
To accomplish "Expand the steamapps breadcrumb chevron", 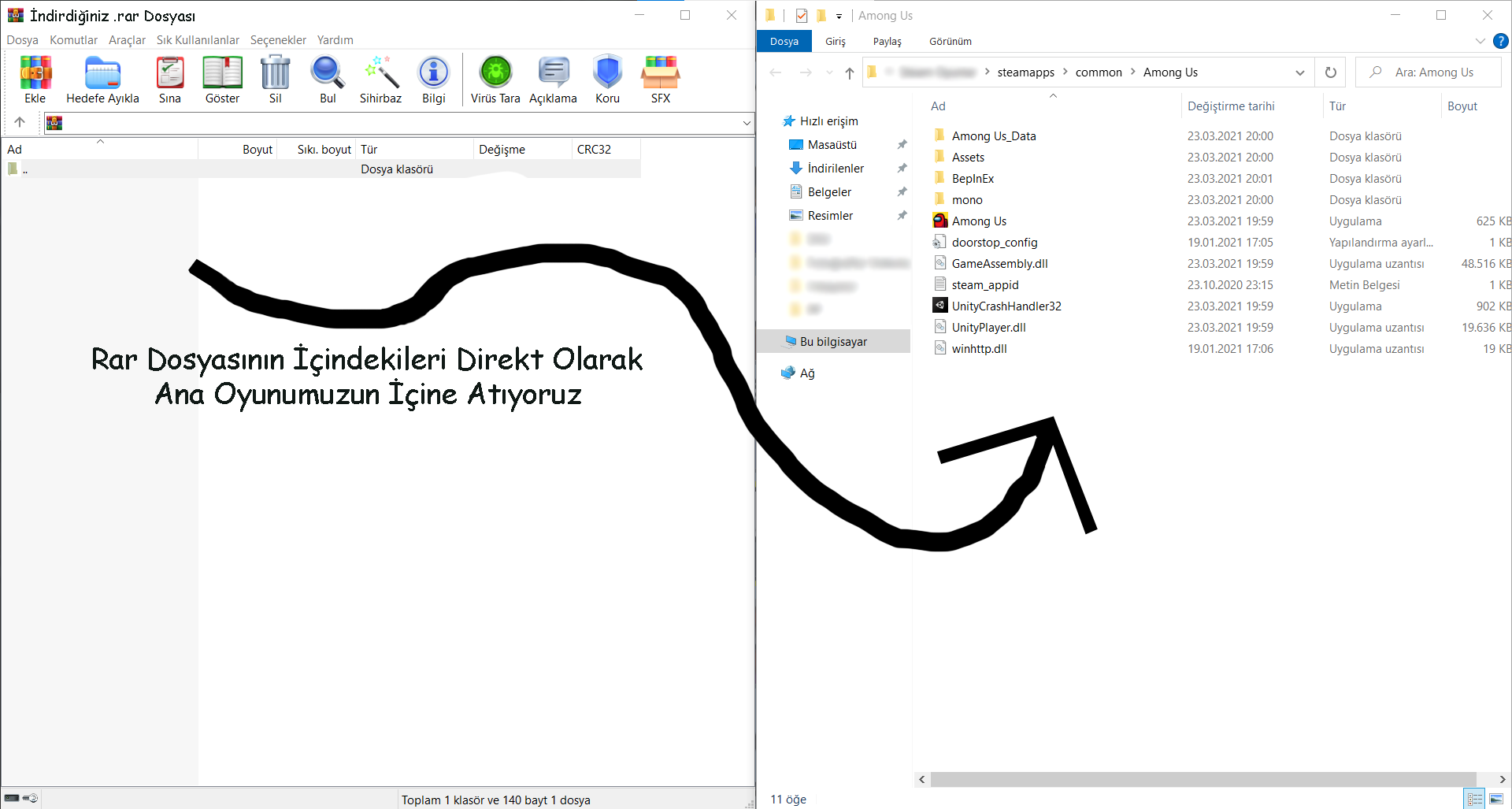I will [1065, 72].
